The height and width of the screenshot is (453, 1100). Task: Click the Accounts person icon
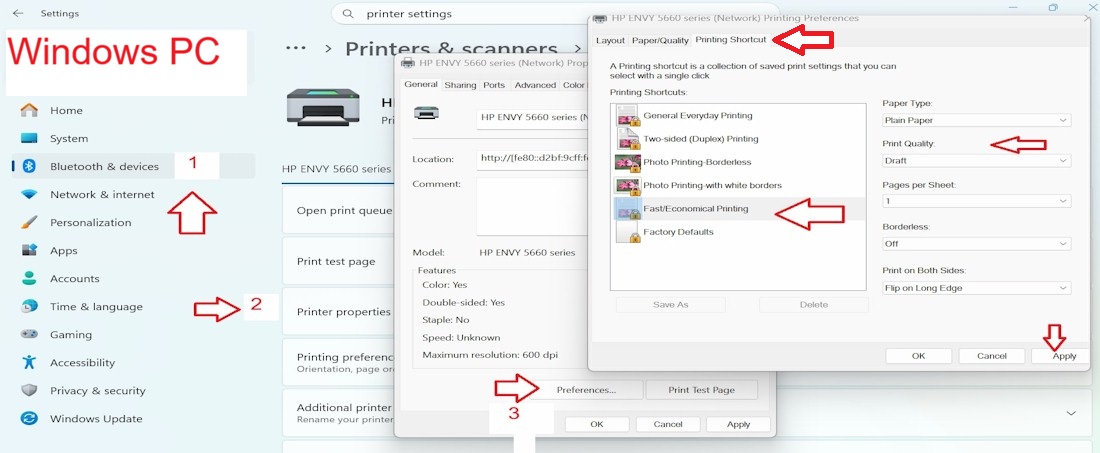click(29, 278)
